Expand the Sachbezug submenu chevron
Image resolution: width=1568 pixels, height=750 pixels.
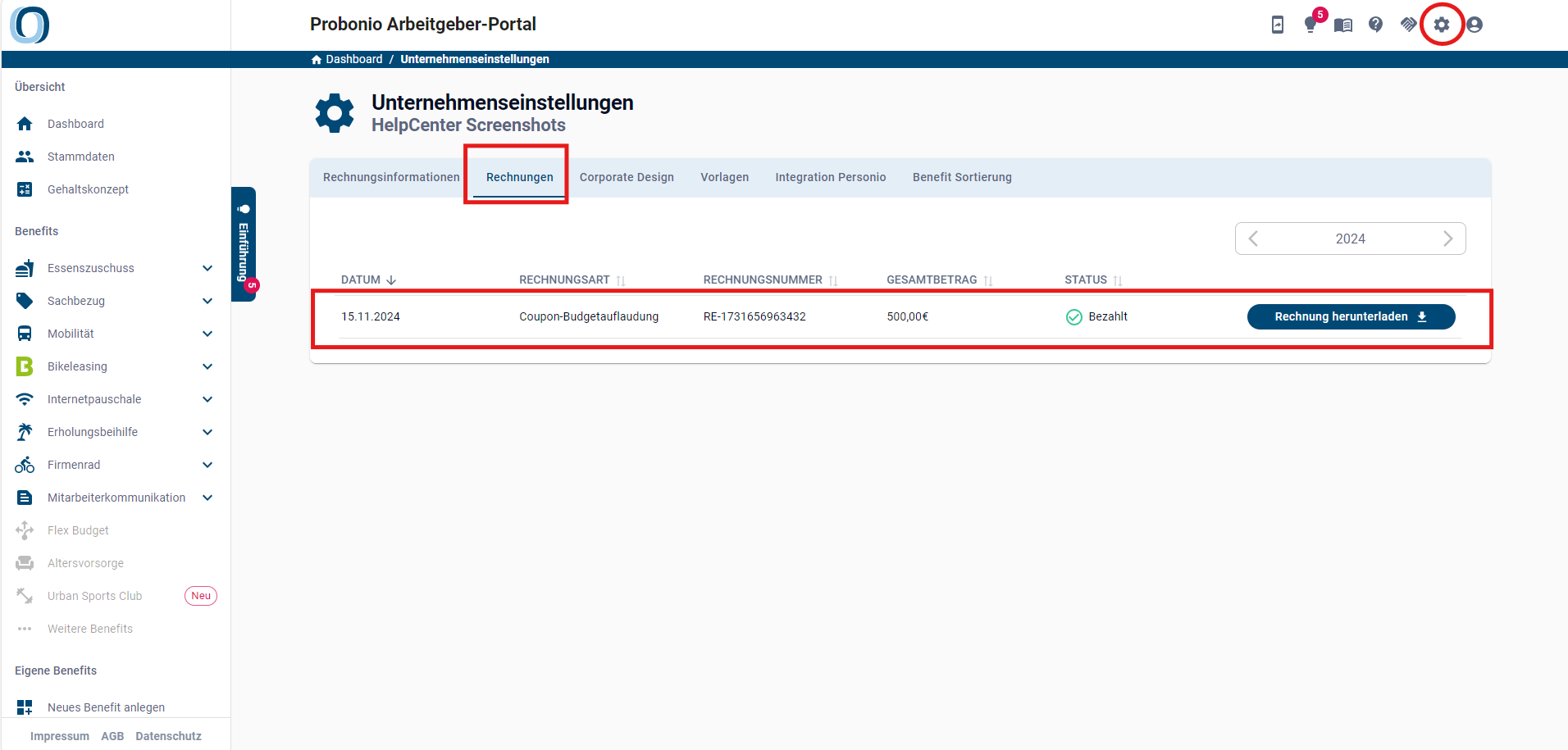207,301
